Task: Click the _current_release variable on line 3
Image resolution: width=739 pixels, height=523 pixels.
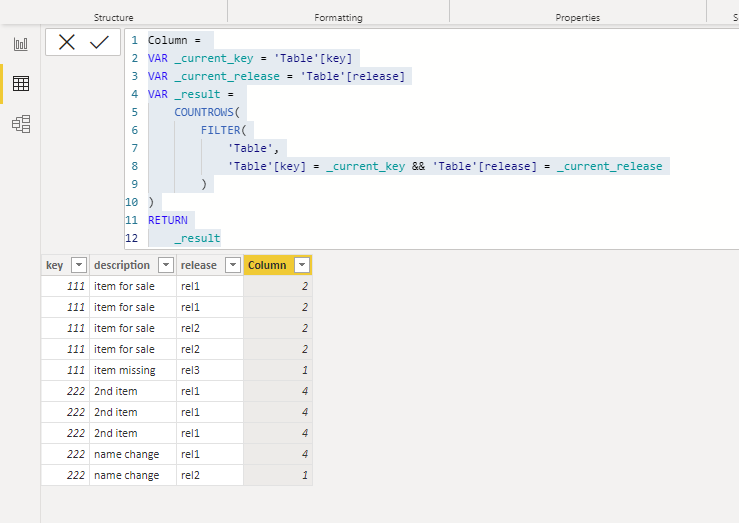Action: 227,76
